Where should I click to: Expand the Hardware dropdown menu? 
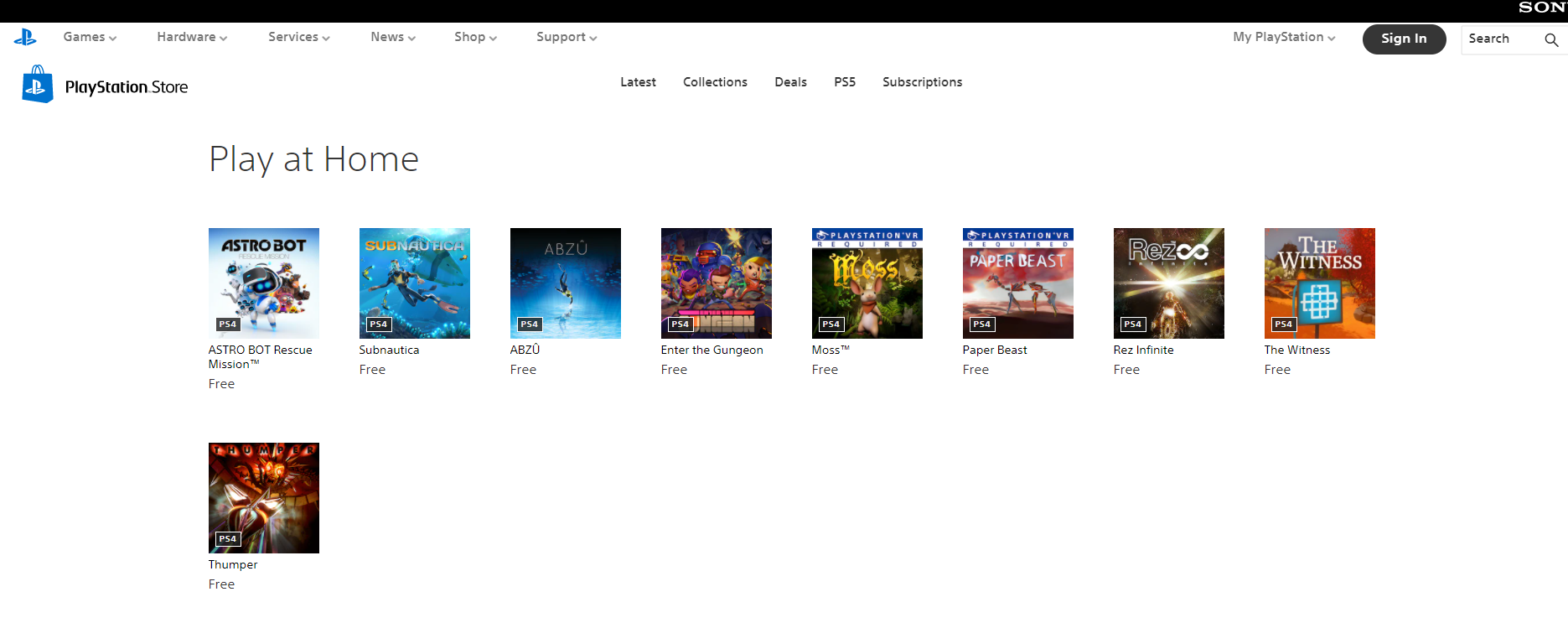[192, 37]
